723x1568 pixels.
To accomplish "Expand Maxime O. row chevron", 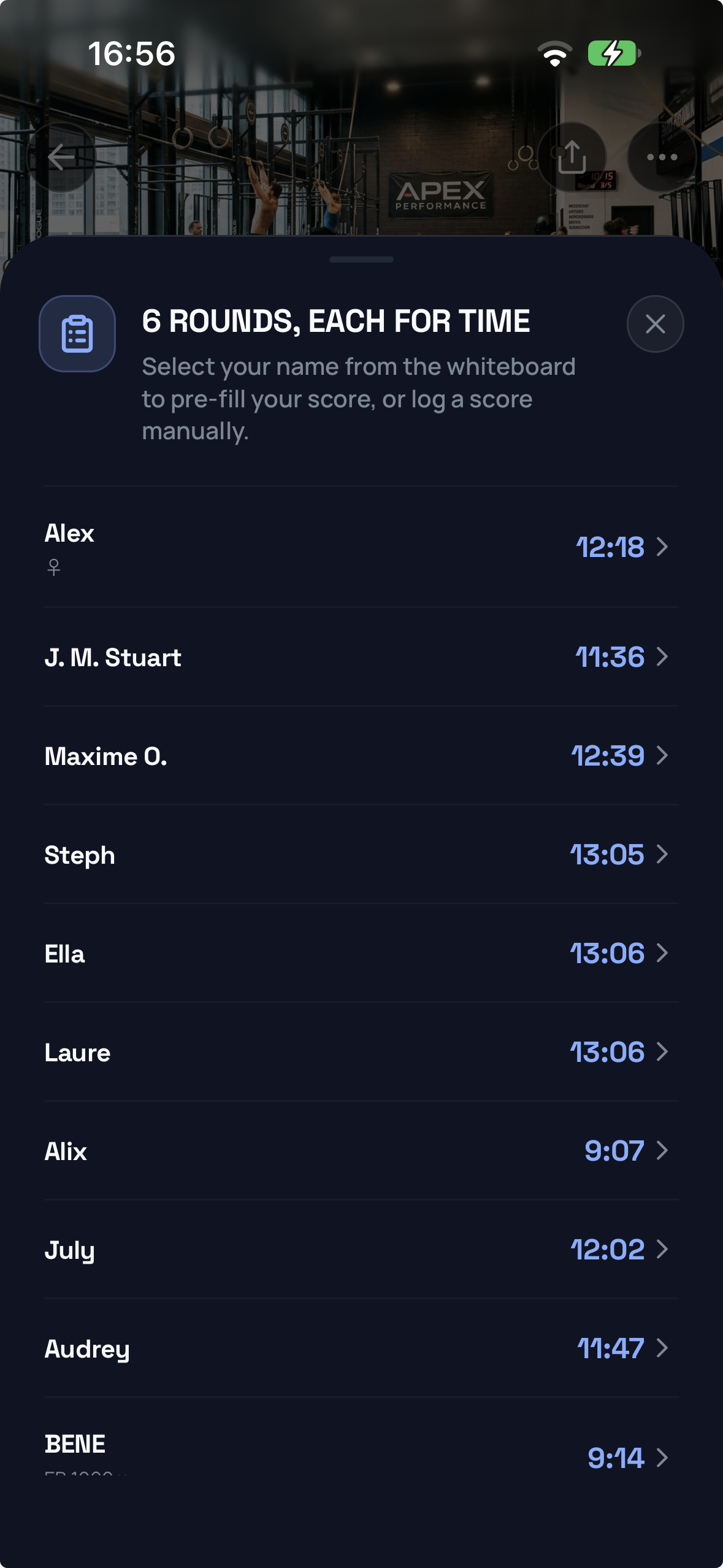I will pos(662,755).
